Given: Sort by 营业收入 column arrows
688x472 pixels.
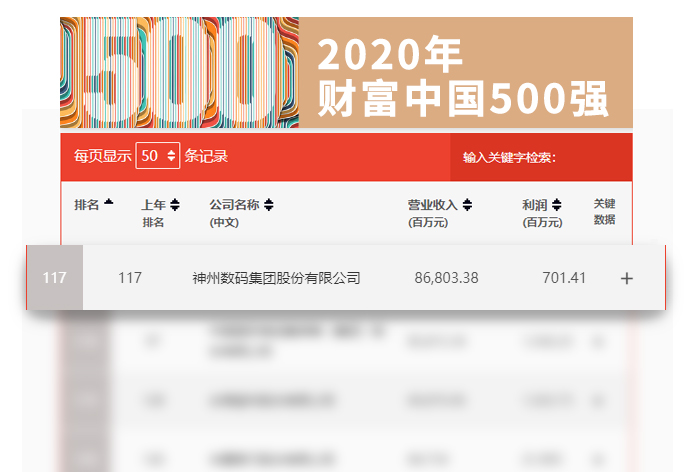Looking at the screenshot, I should 467,204.
